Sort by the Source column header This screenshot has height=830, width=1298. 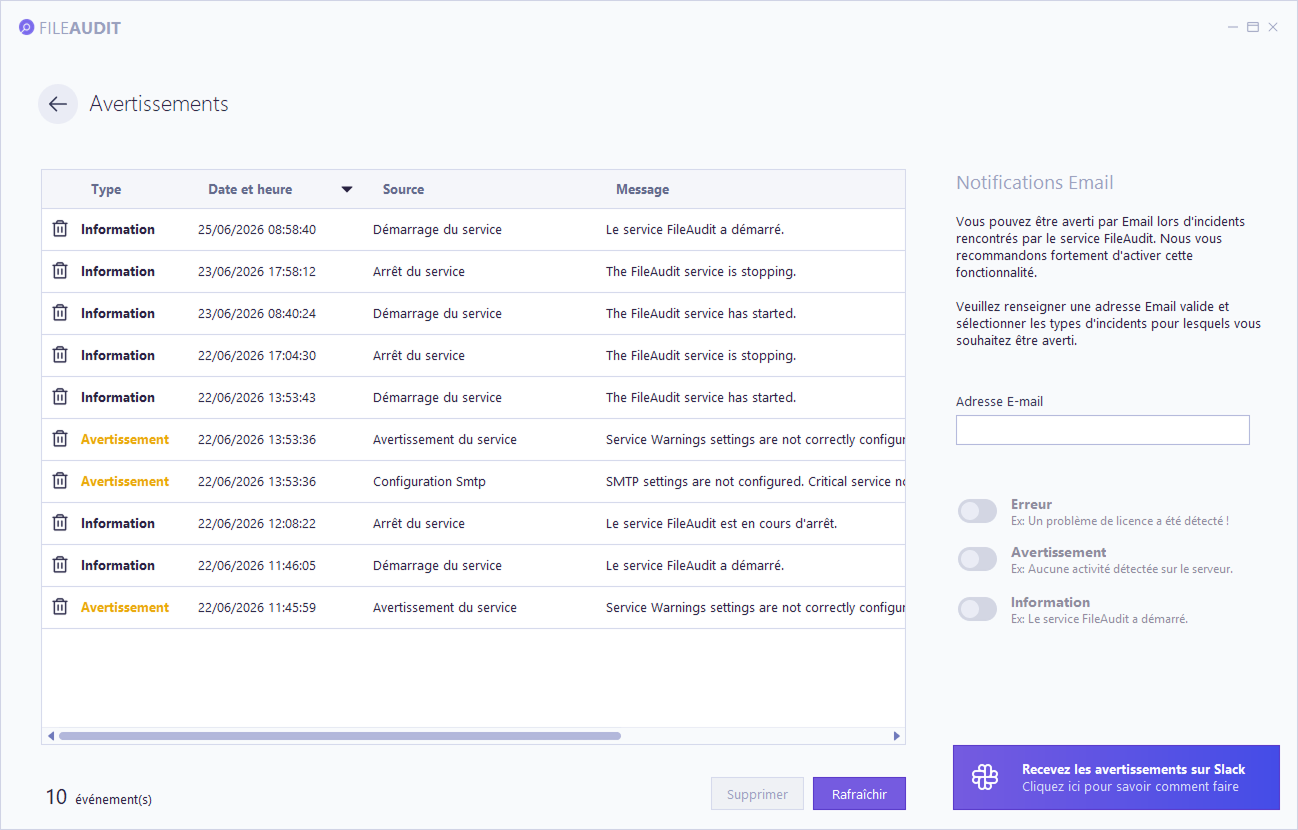pyautogui.click(x=403, y=189)
